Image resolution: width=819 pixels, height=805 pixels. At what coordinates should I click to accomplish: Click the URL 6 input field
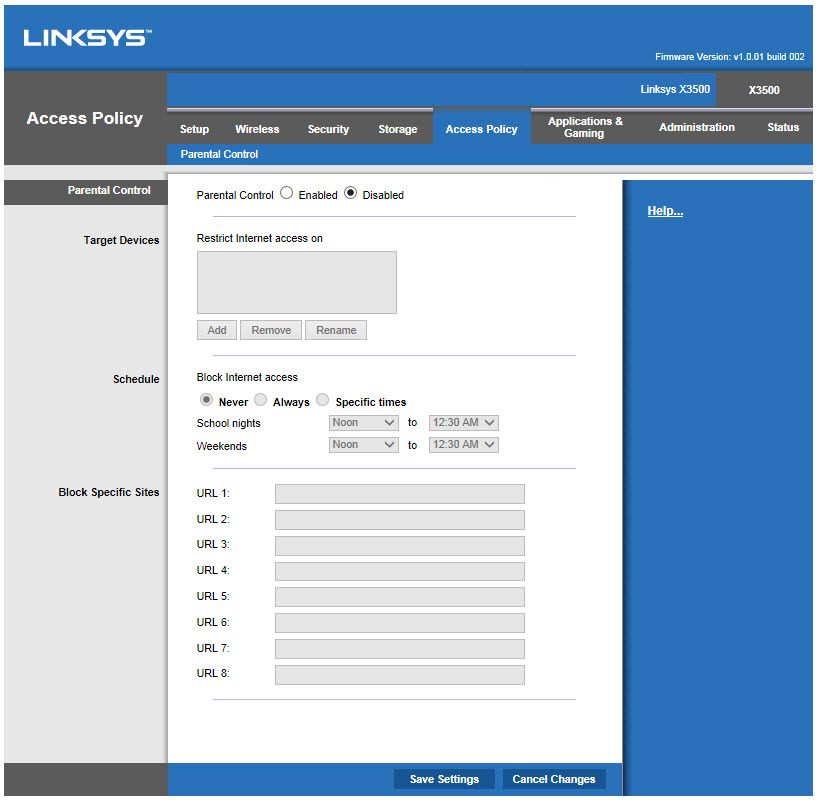click(400, 623)
